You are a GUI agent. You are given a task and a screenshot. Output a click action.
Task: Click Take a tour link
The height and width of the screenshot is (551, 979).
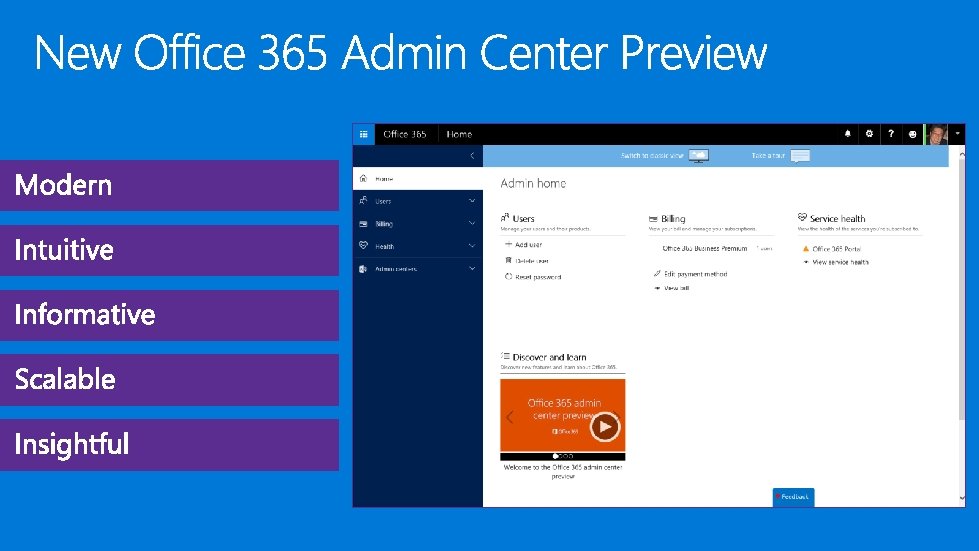tap(768, 155)
